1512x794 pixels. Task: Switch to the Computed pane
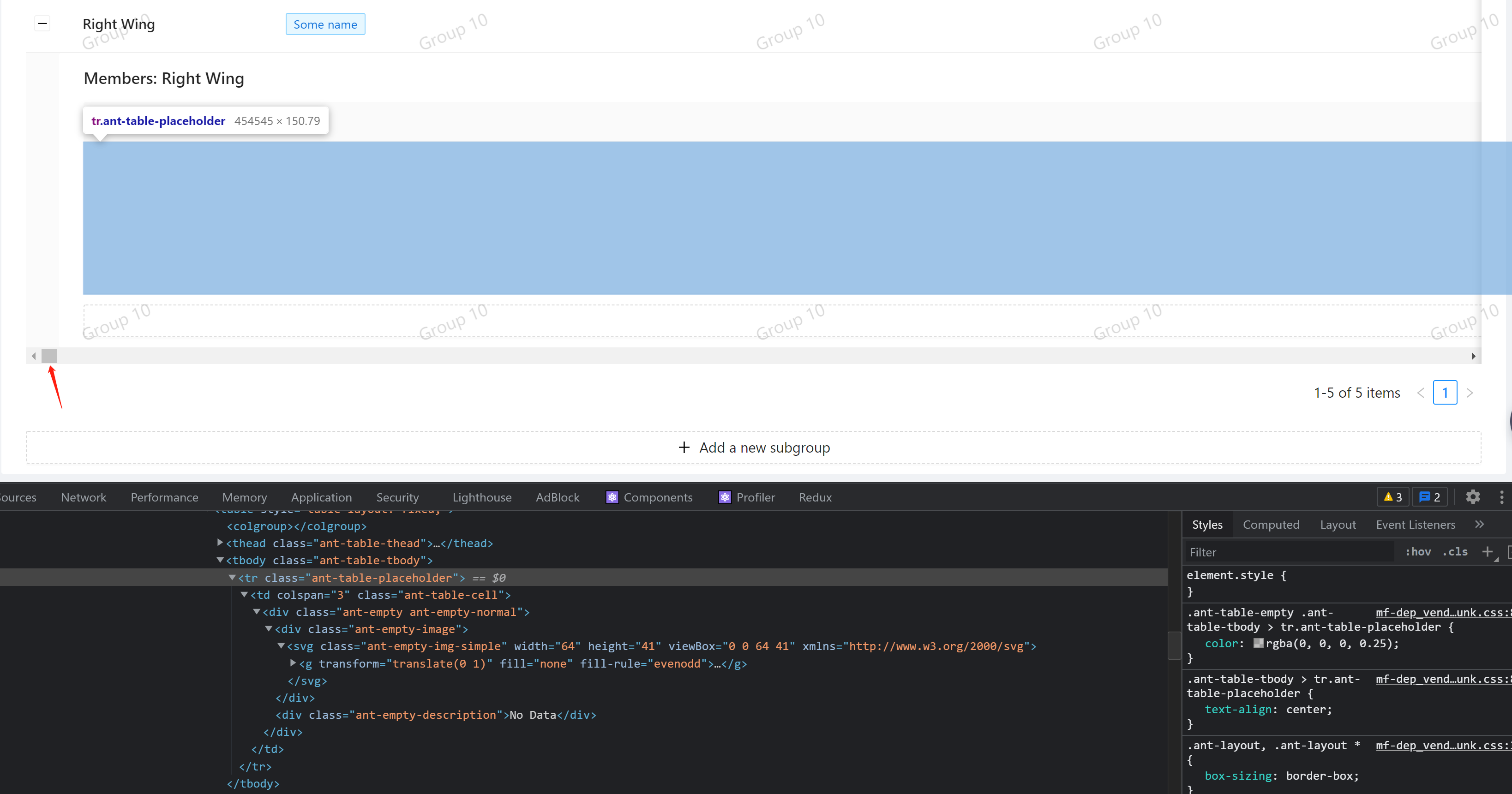tap(1271, 525)
